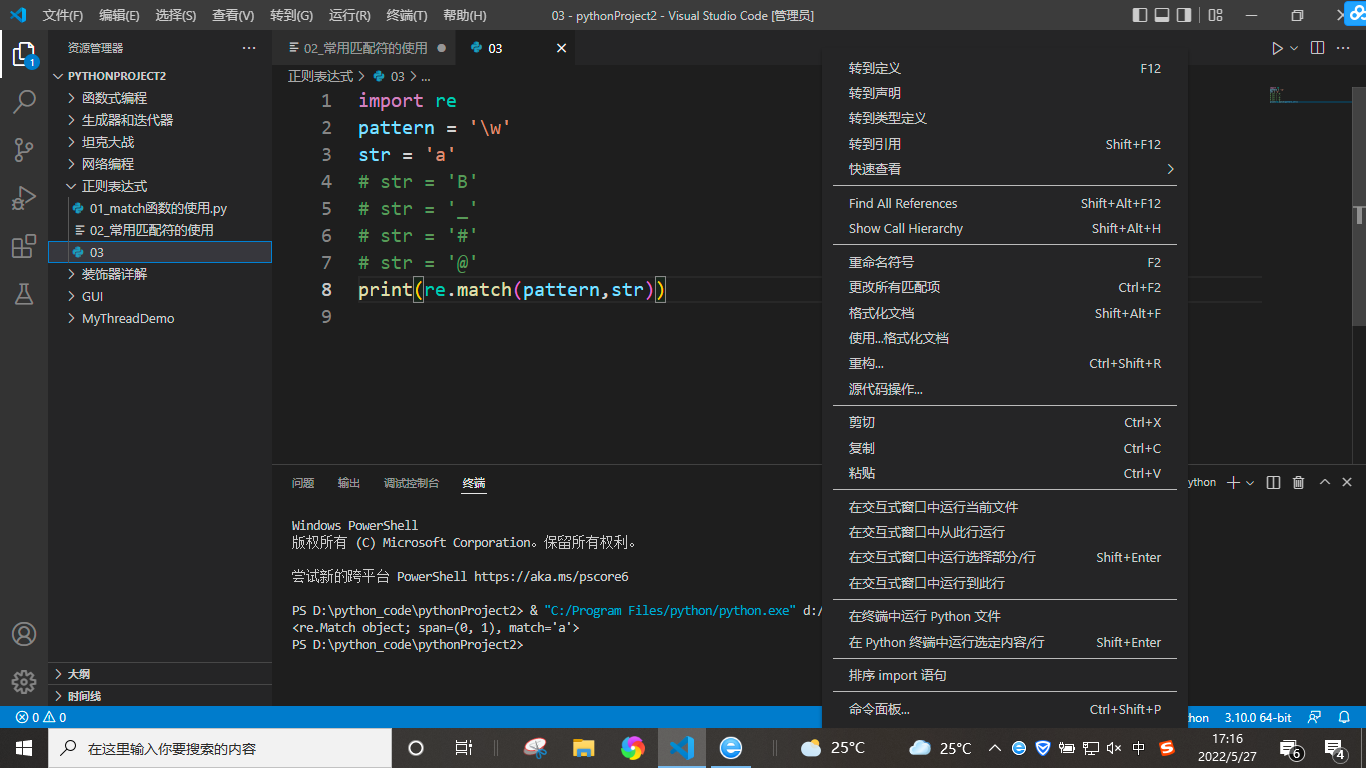
Task: Click Python 3.10.0 64-bit interpreter selector
Action: 1258,718
